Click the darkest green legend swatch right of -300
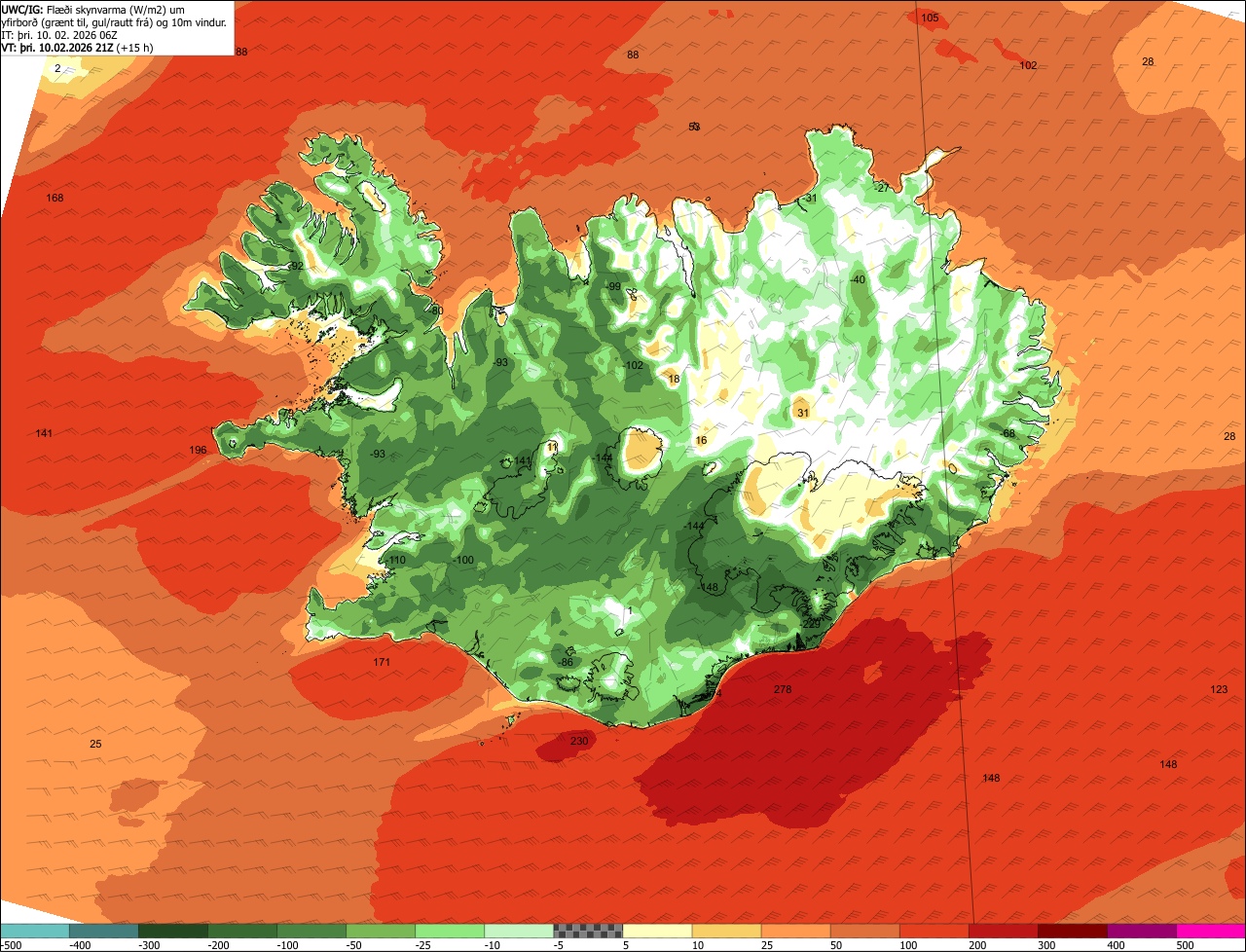 (x=172, y=931)
